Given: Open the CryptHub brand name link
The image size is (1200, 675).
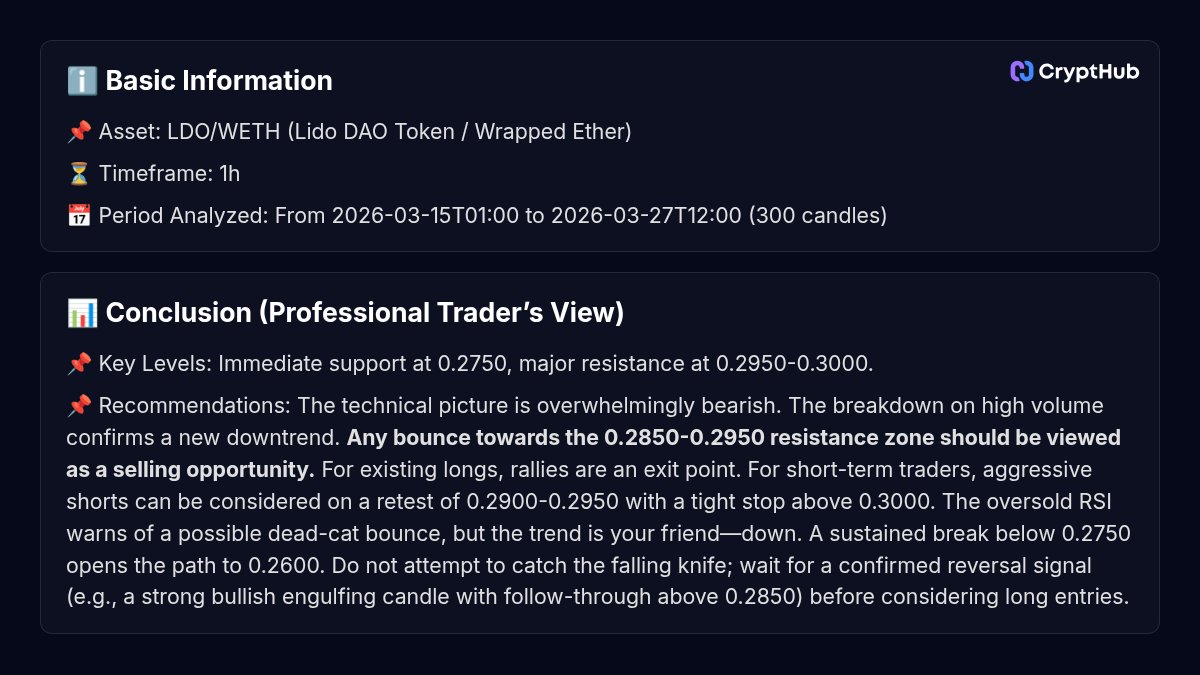Looking at the screenshot, I should click(x=1089, y=71).
